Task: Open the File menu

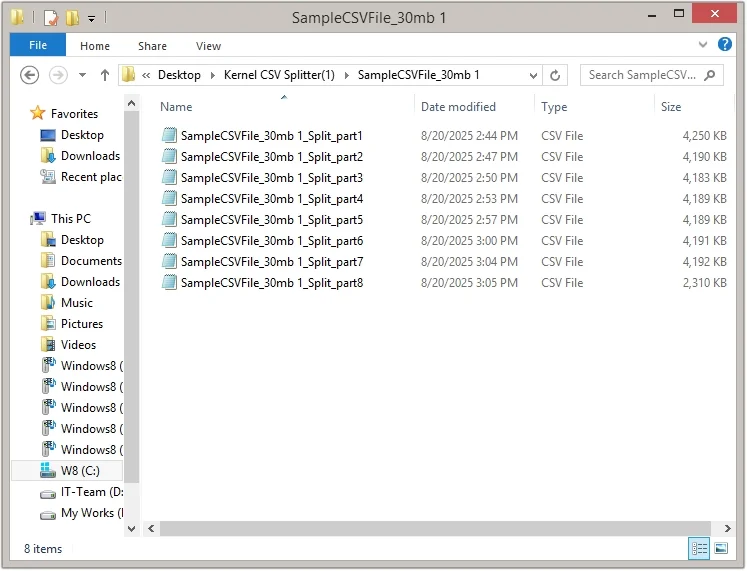Action: coord(38,45)
